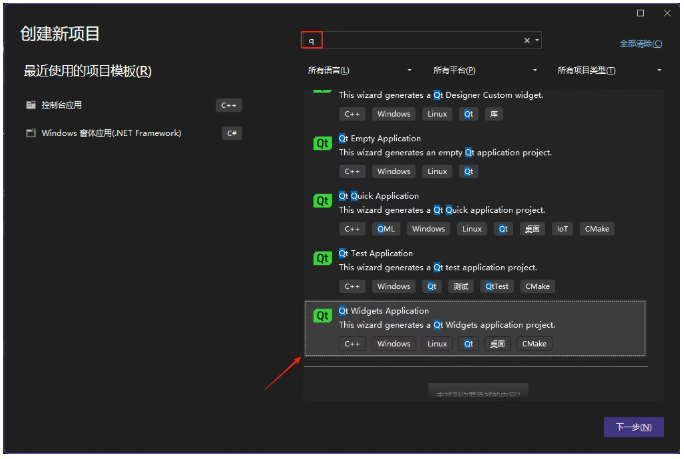684x459 pixels.
Task: Click the 下一步 Next button
Action: (x=634, y=427)
